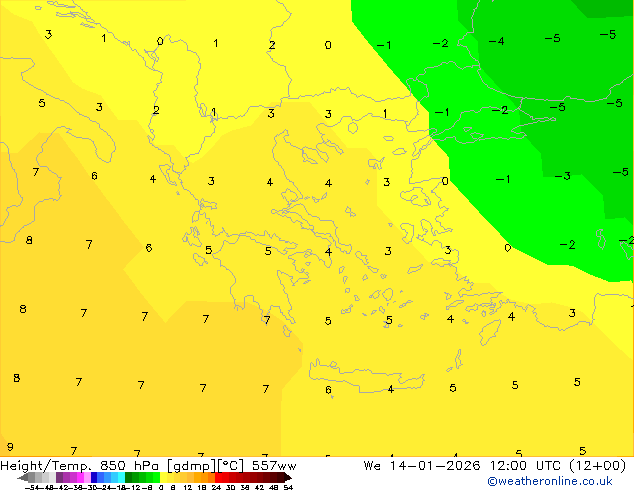Select the We 14-01-2026 12:00 UTC timestamp

click(x=495, y=466)
